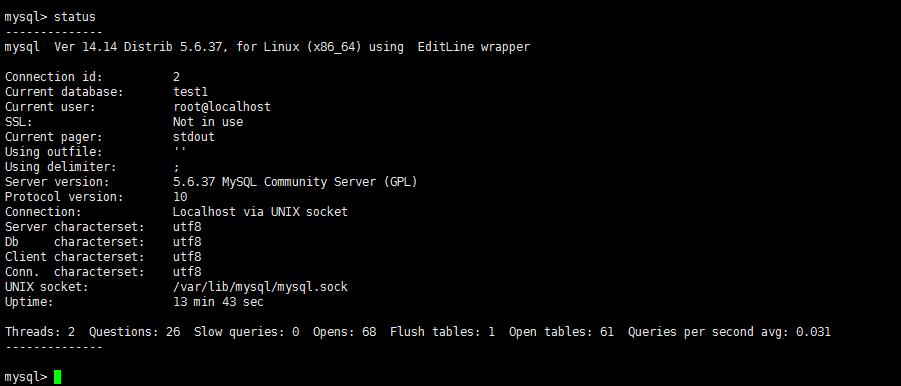Click 'Queries per second avg: 0.031'

(x=729, y=332)
